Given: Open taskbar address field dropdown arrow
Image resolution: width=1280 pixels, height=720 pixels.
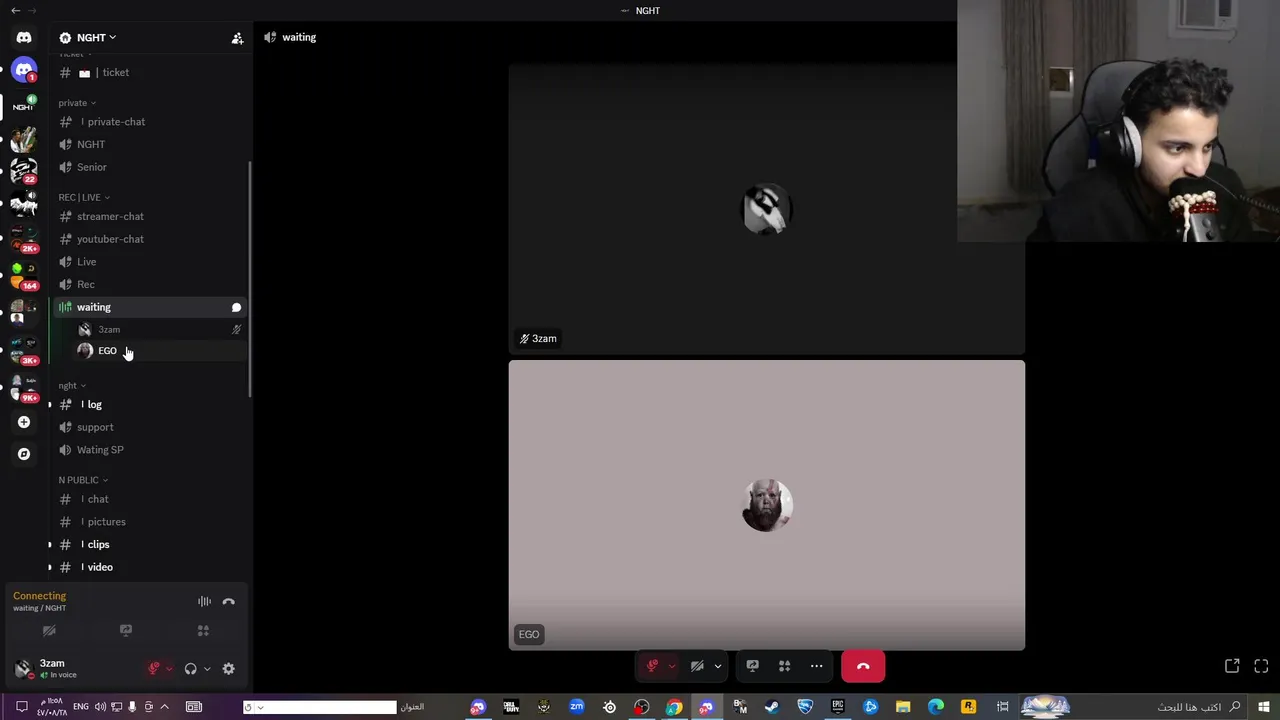Looking at the screenshot, I should (x=259, y=707).
